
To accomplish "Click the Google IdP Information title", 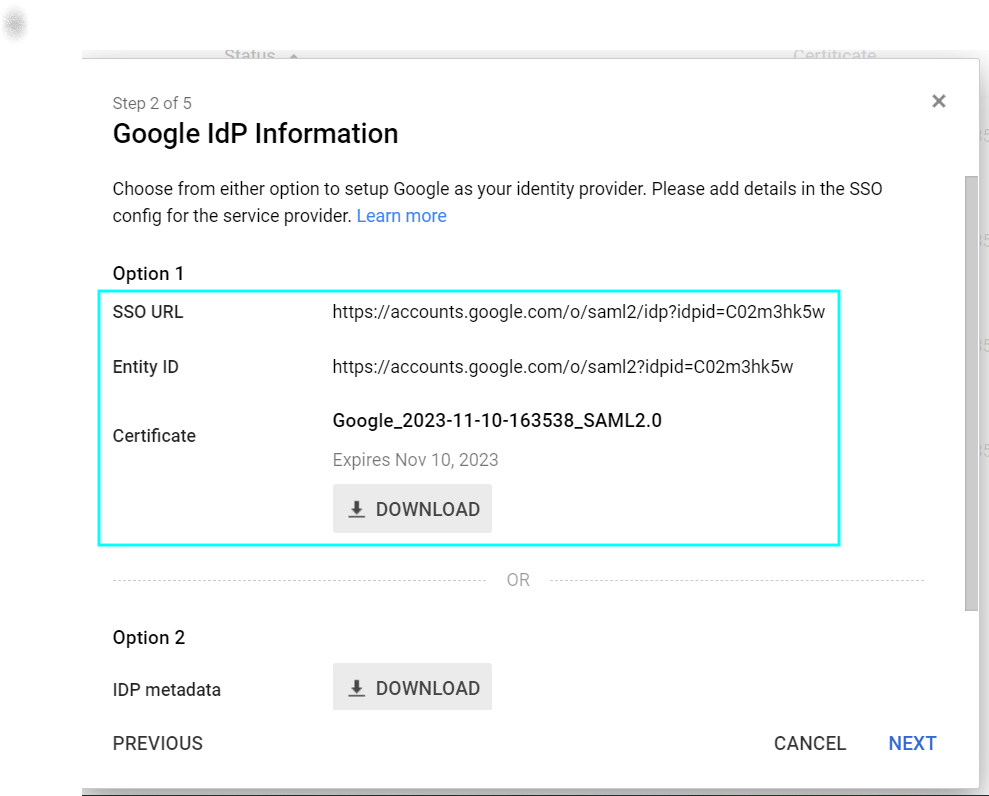I will pyautogui.click(x=255, y=134).
